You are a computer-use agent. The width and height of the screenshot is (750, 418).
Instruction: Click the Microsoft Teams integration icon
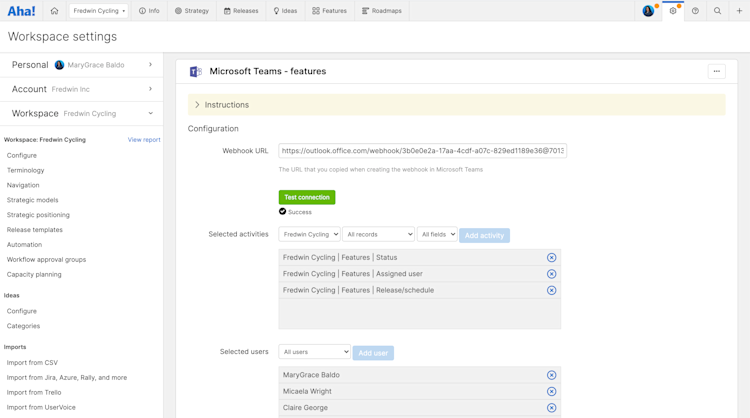[x=196, y=71]
